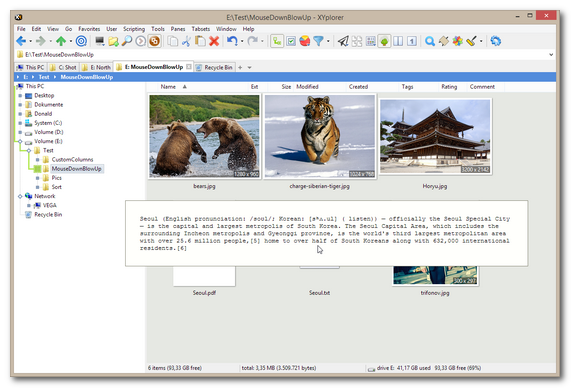Click the E: breadcrumb segment

pos(25,77)
